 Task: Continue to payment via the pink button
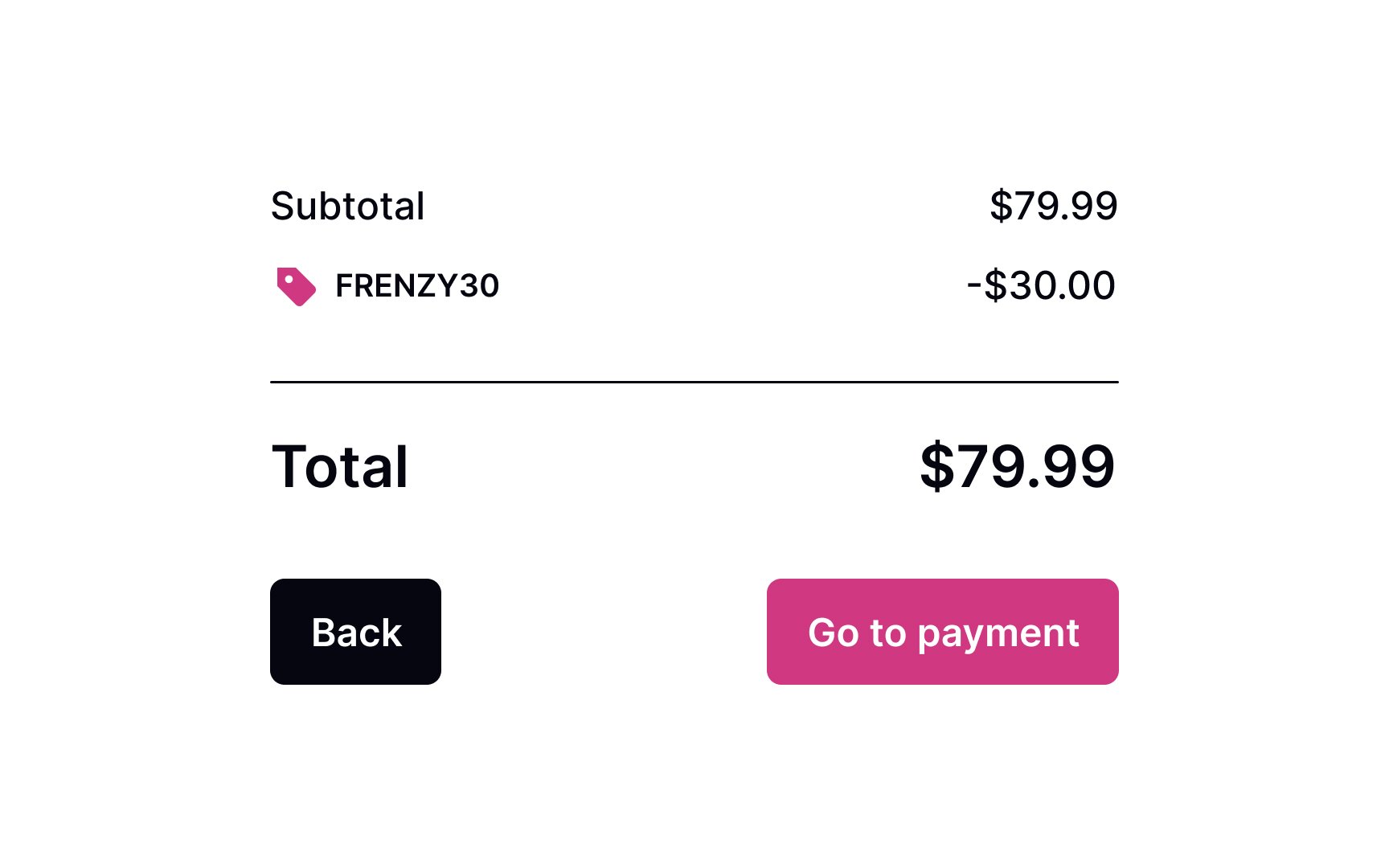(x=942, y=632)
